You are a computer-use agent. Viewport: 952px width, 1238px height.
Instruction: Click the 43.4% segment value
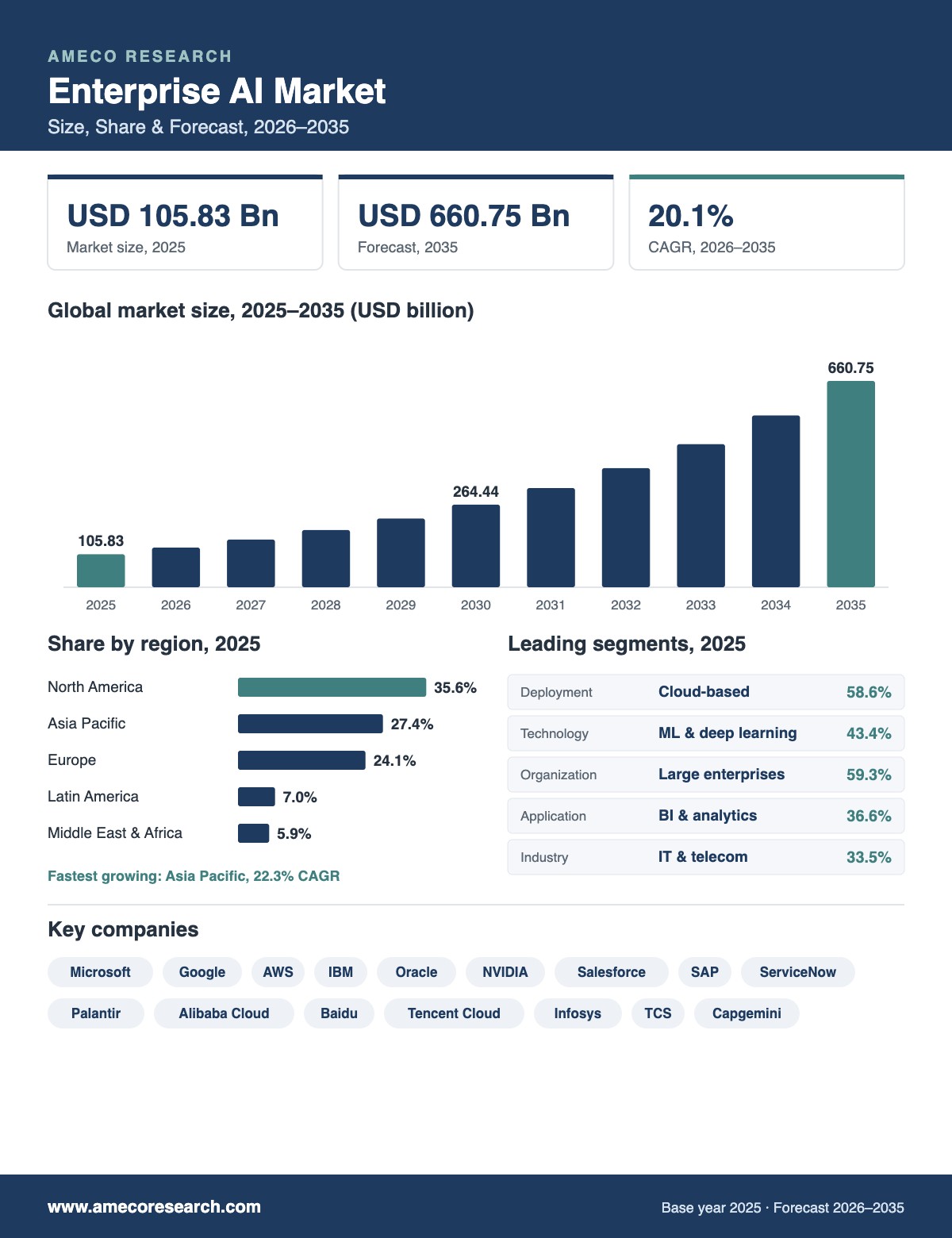click(x=869, y=733)
